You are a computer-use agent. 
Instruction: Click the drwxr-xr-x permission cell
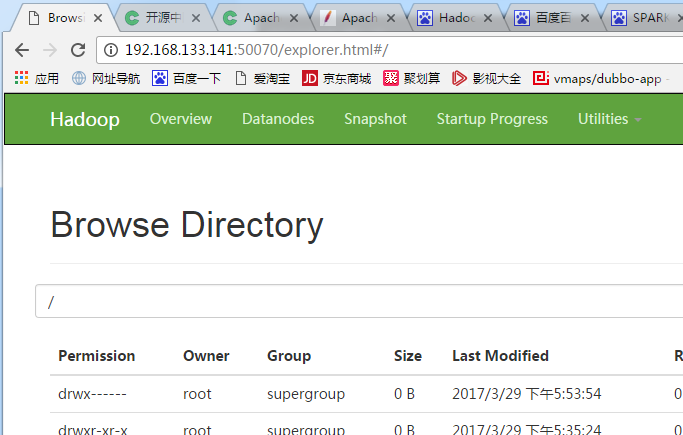pyautogui.click(x=93, y=429)
